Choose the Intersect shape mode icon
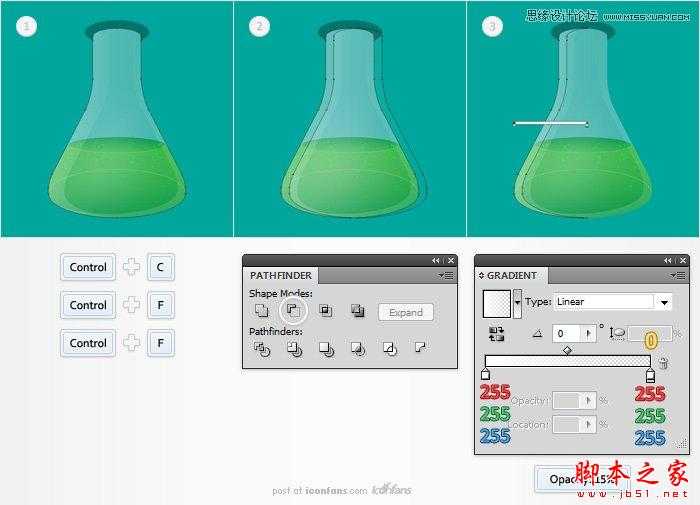The image size is (700, 505). tap(325, 310)
